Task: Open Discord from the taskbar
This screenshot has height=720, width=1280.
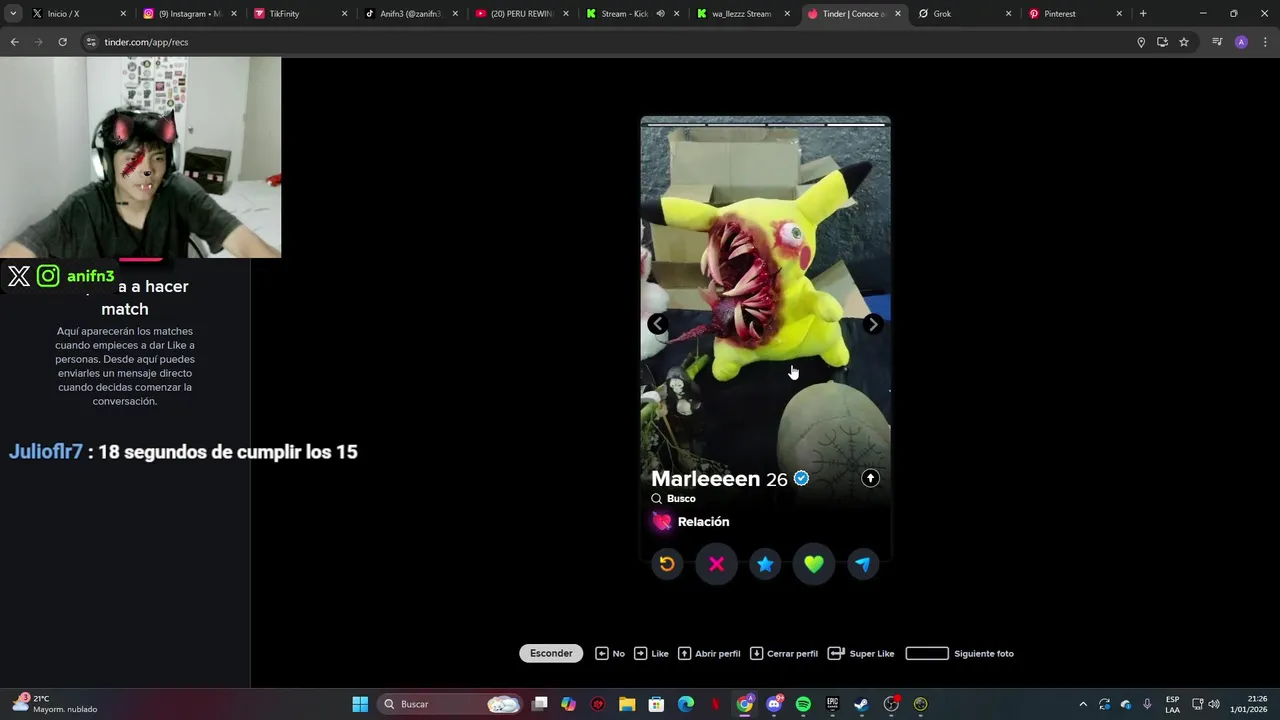Action: click(774, 704)
